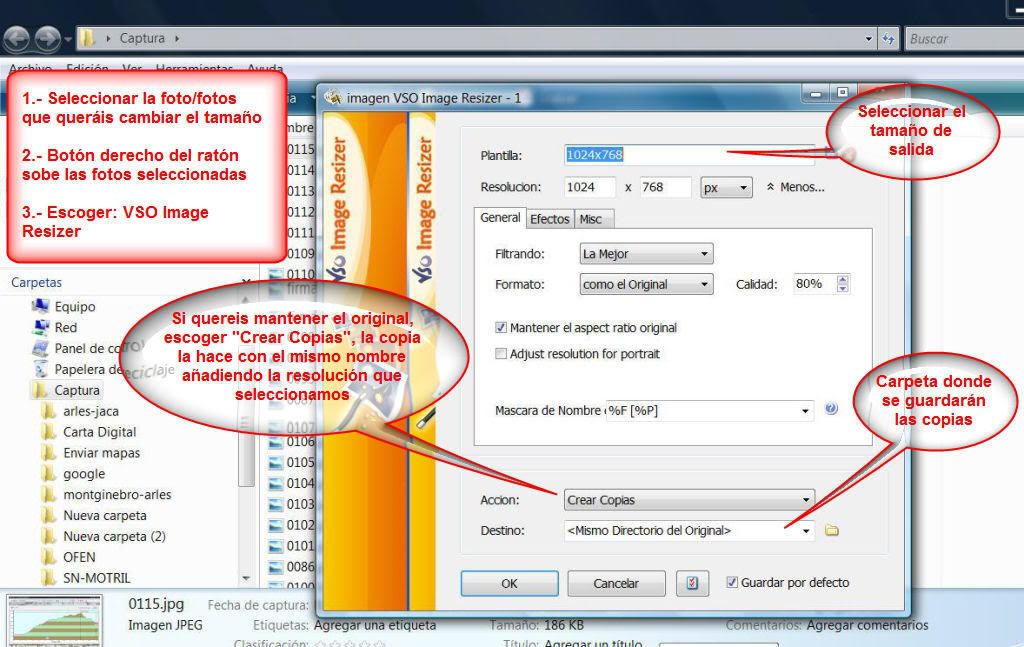This screenshot has height=647, width=1024.
Task: Switch to the Efectos tab
Action: click(549, 219)
